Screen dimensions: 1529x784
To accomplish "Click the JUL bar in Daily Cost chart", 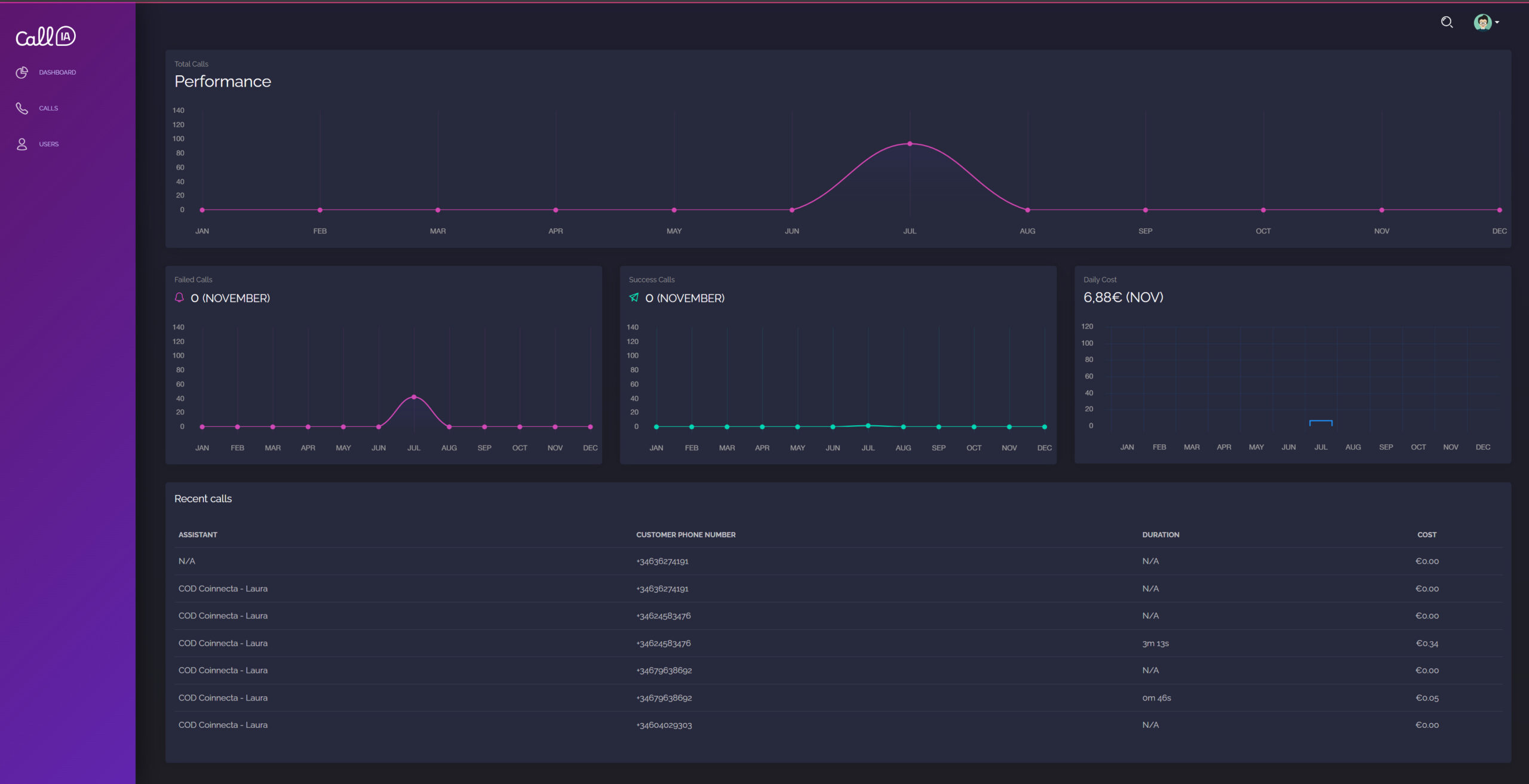I will 1321,423.
